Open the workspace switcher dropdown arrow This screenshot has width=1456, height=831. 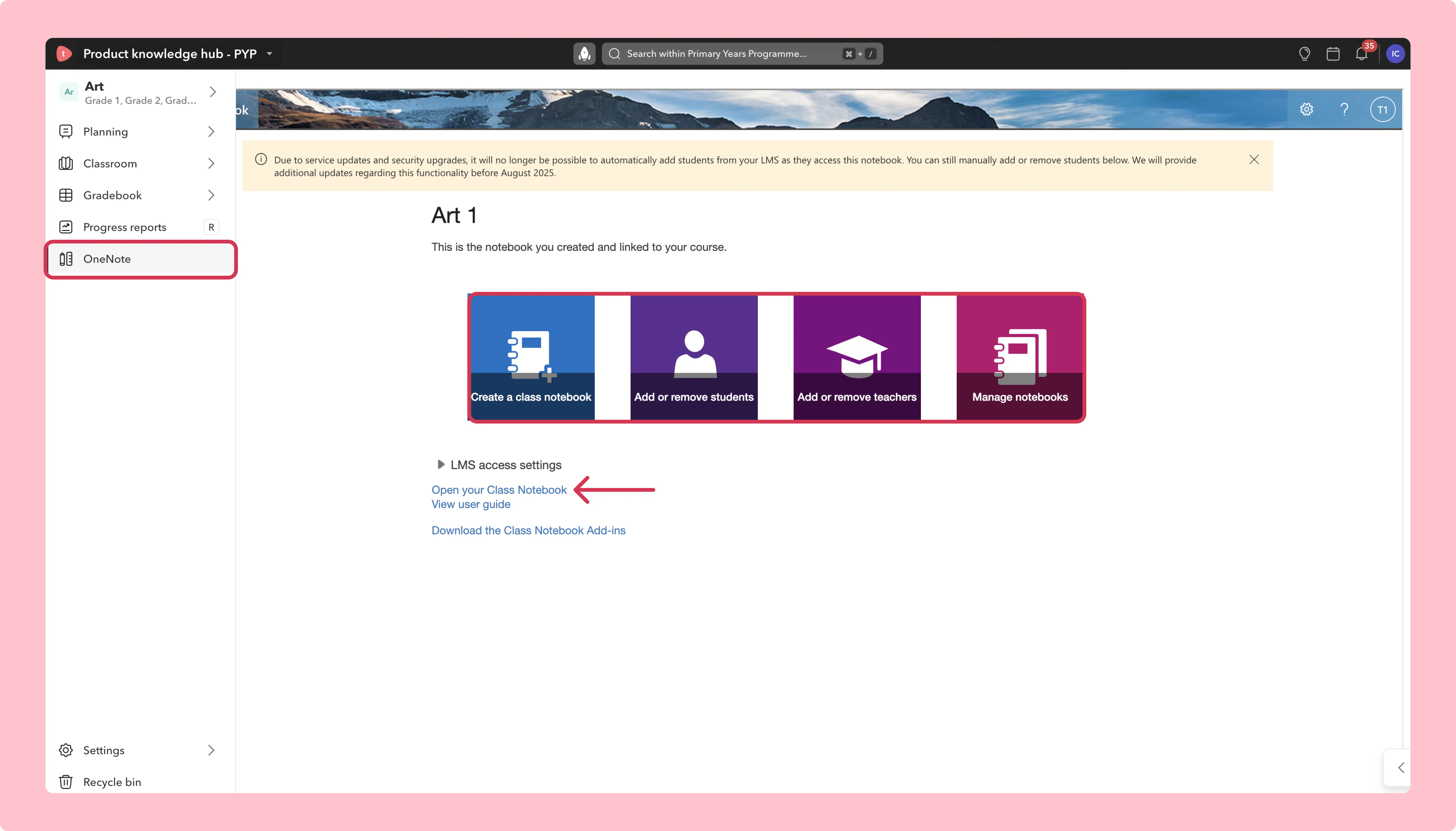[269, 54]
